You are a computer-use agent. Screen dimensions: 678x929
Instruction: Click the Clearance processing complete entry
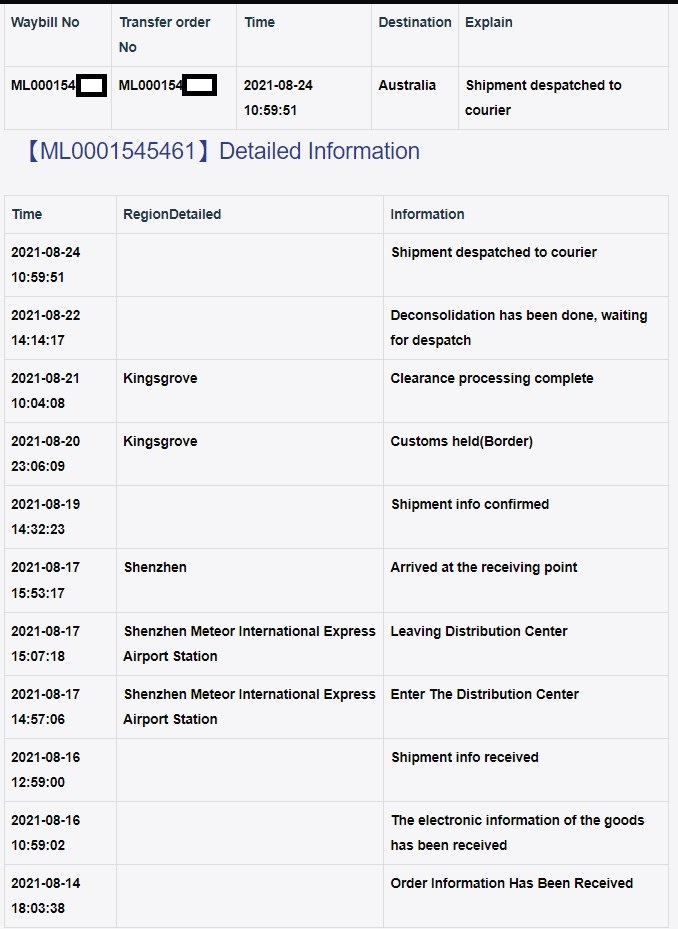[x=492, y=379]
